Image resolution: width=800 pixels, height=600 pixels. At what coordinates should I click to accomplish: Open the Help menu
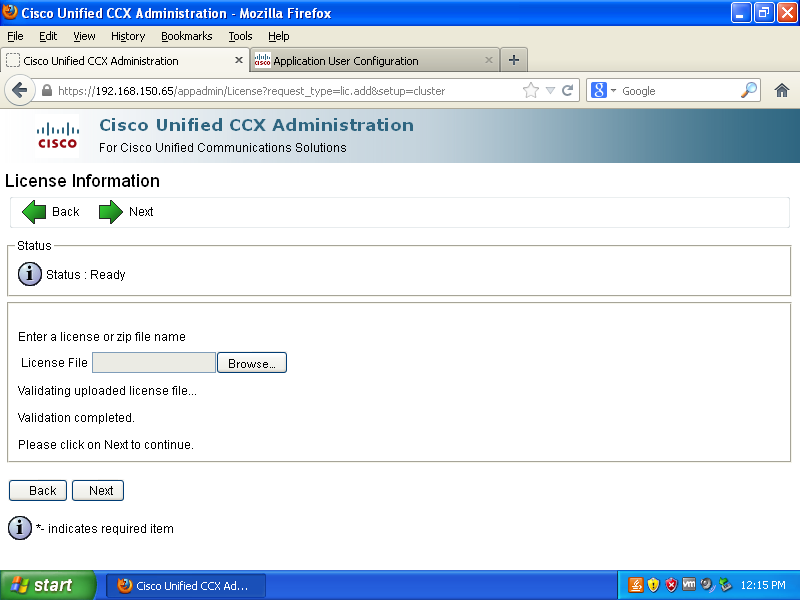coord(279,36)
